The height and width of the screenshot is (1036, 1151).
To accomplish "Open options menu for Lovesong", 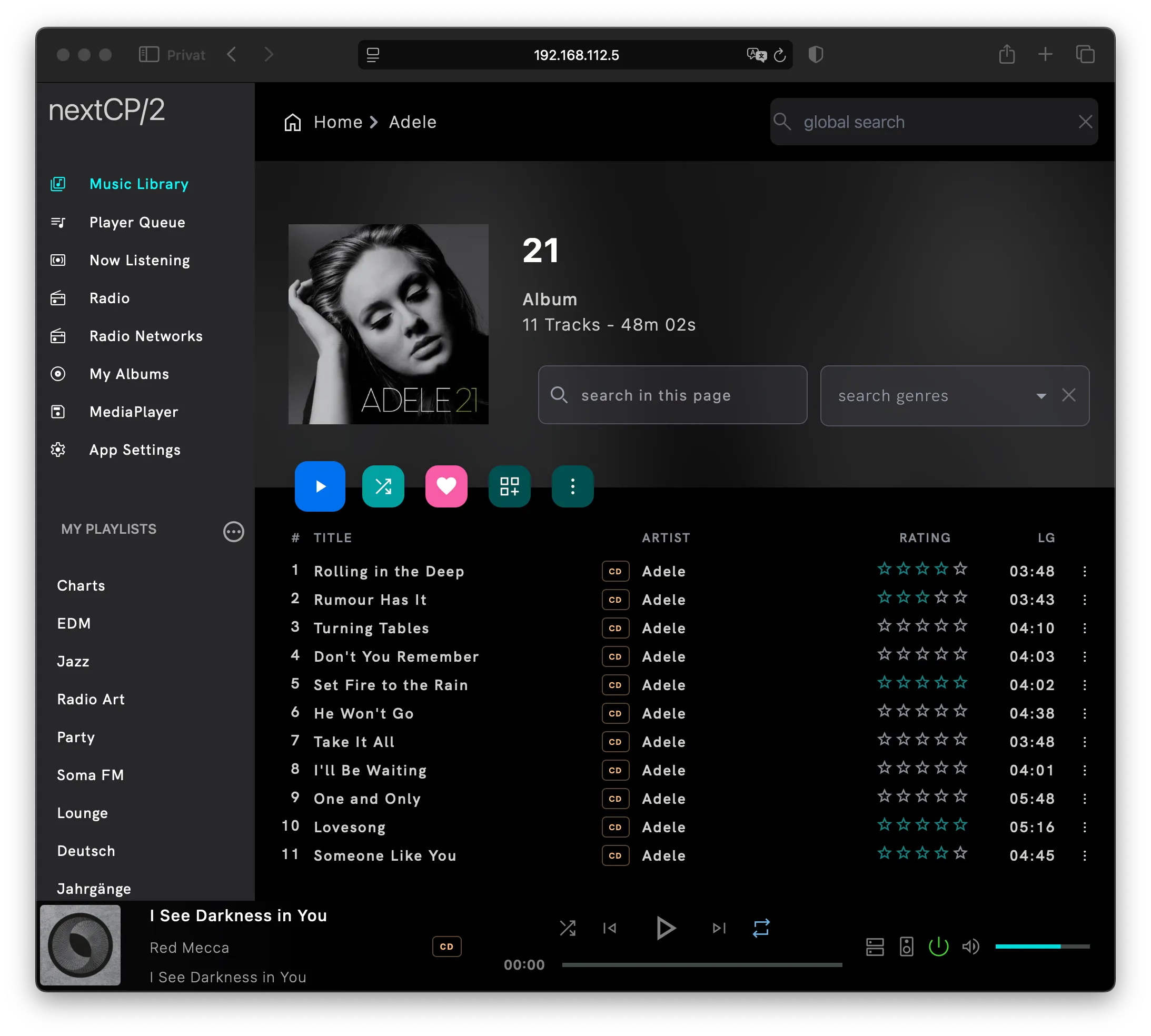I will pyautogui.click(x=1085, y=827).
